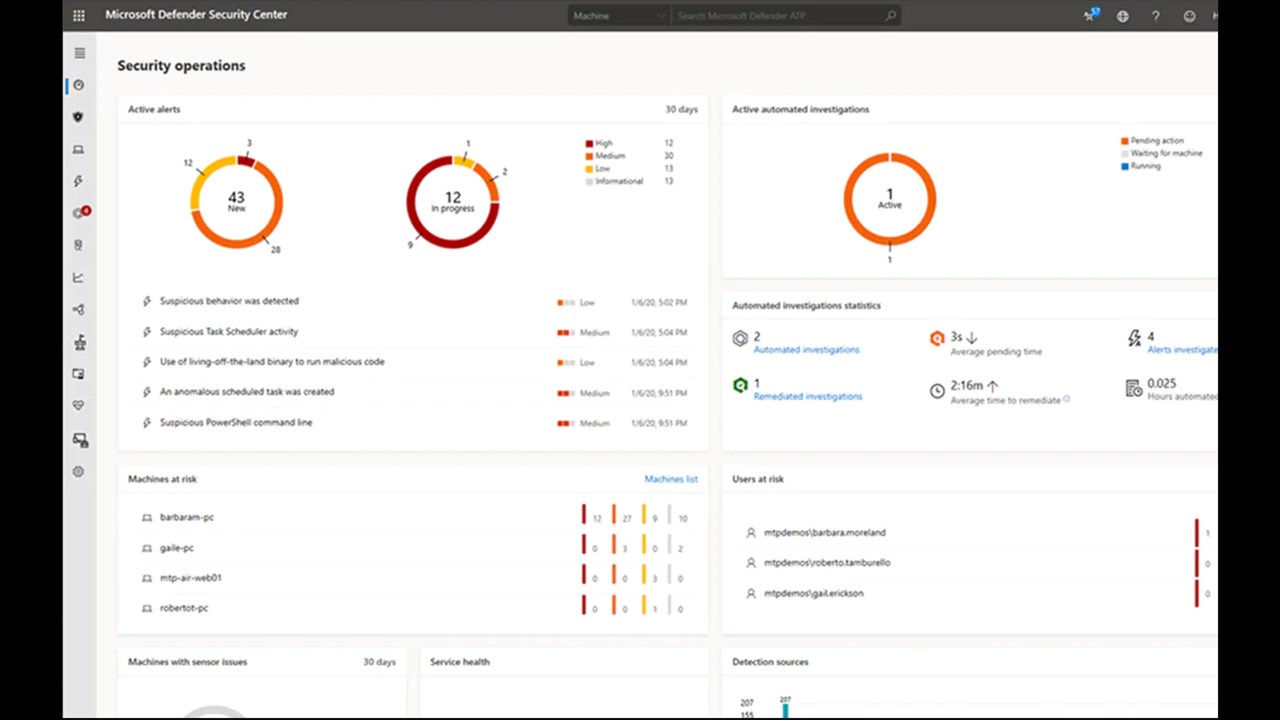Click the help question mark icon
The image size is (1280, 720).
pyautogui.click(x=1156, y=16)
